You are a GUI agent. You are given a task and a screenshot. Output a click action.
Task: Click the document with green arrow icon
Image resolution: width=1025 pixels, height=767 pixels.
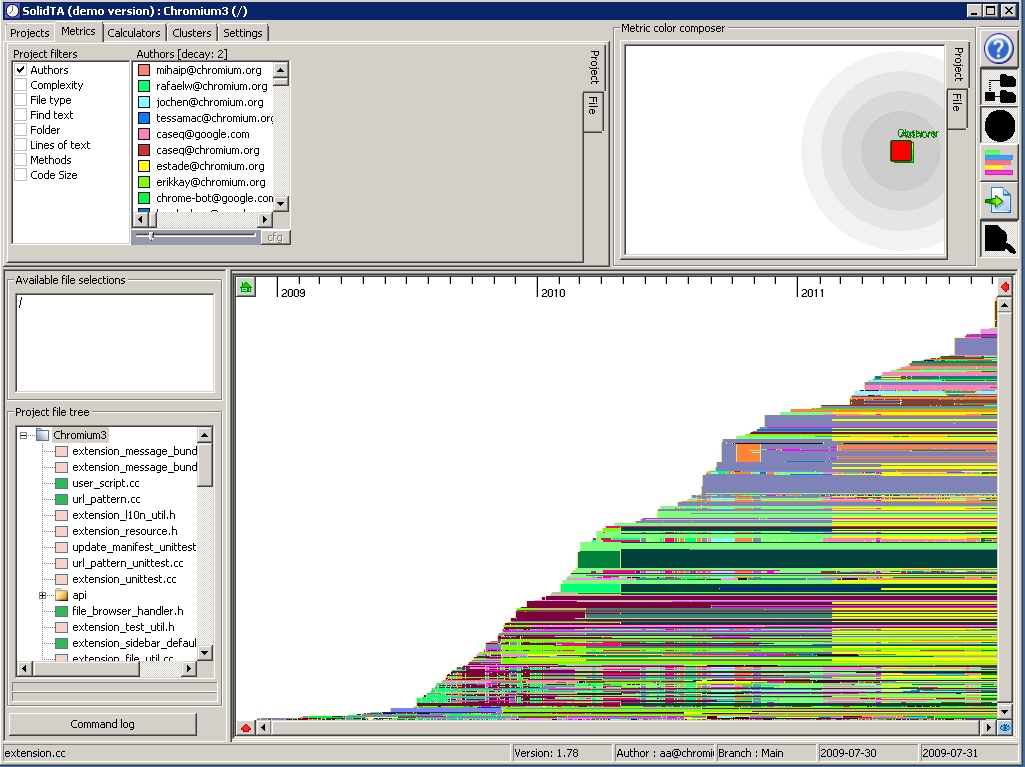[999, 201]
